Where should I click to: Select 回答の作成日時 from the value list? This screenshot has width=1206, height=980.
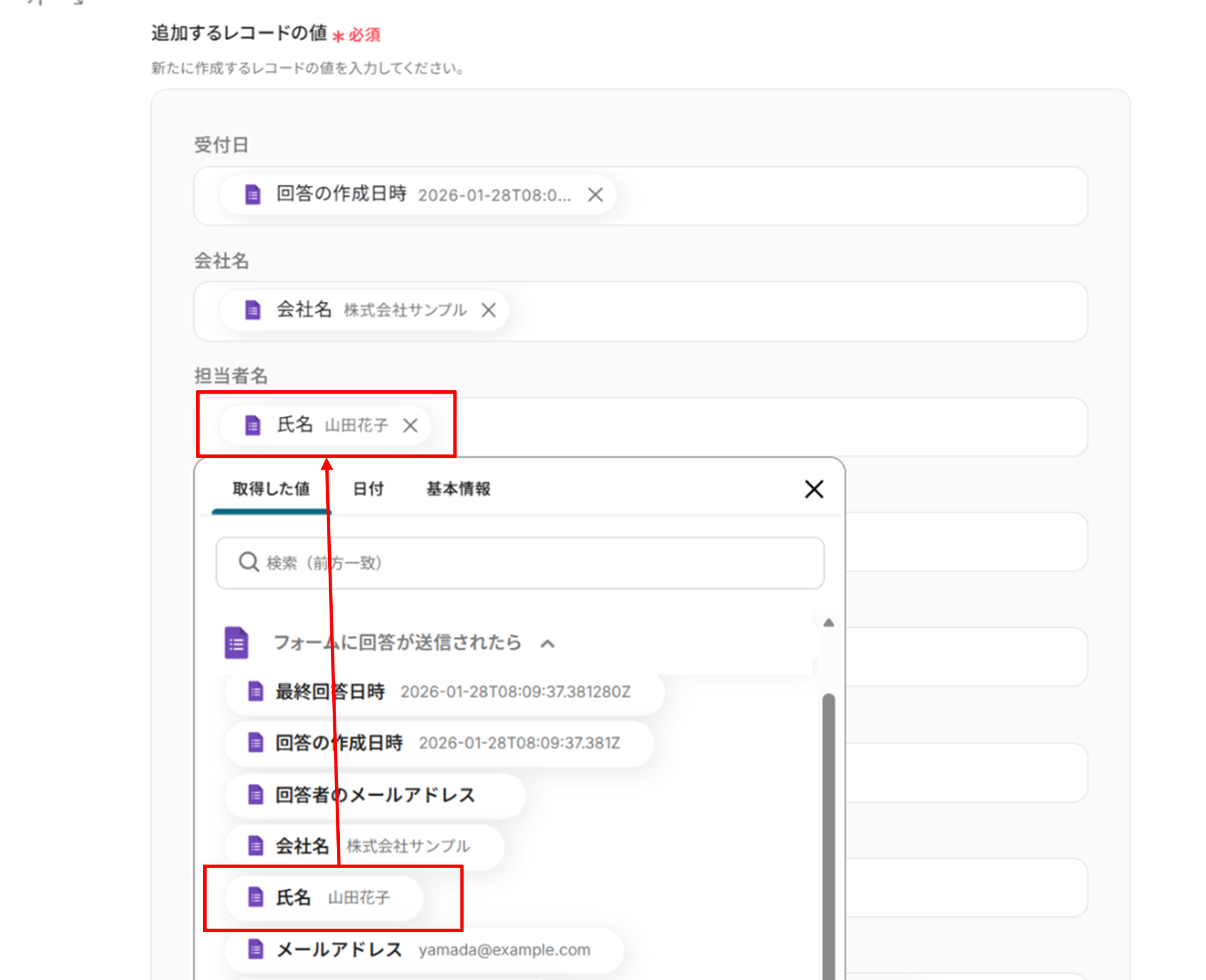[439, 743]
